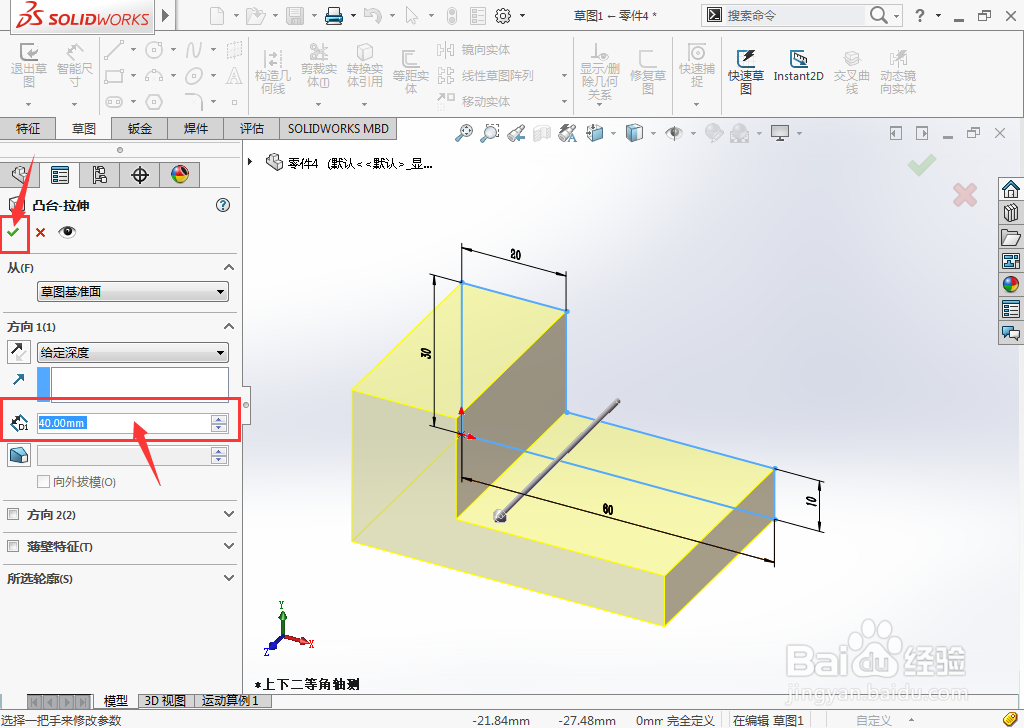This screenshot has width=1024, height=728.
Task: Open the From (草图基准面) dropdown
Action: [x=133, y=291]
